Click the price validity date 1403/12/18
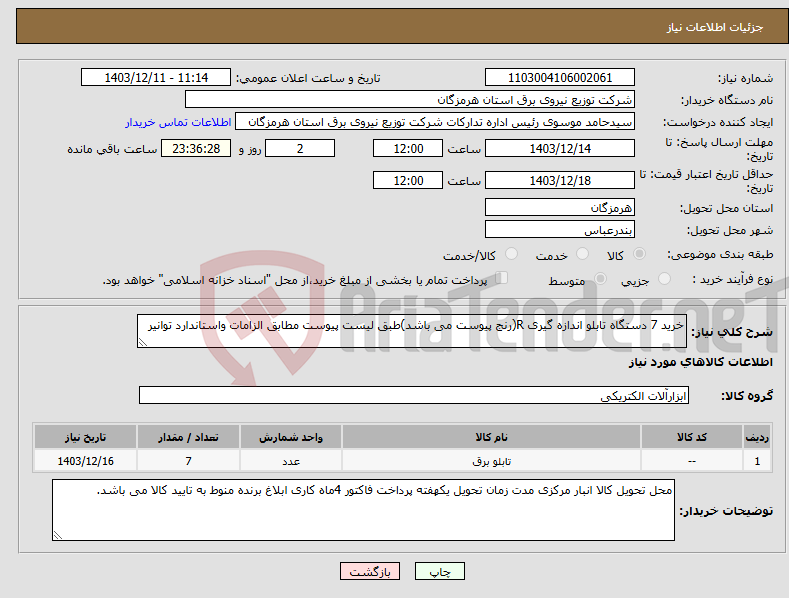This screenshot has width=789, height=598. [560, 181]
